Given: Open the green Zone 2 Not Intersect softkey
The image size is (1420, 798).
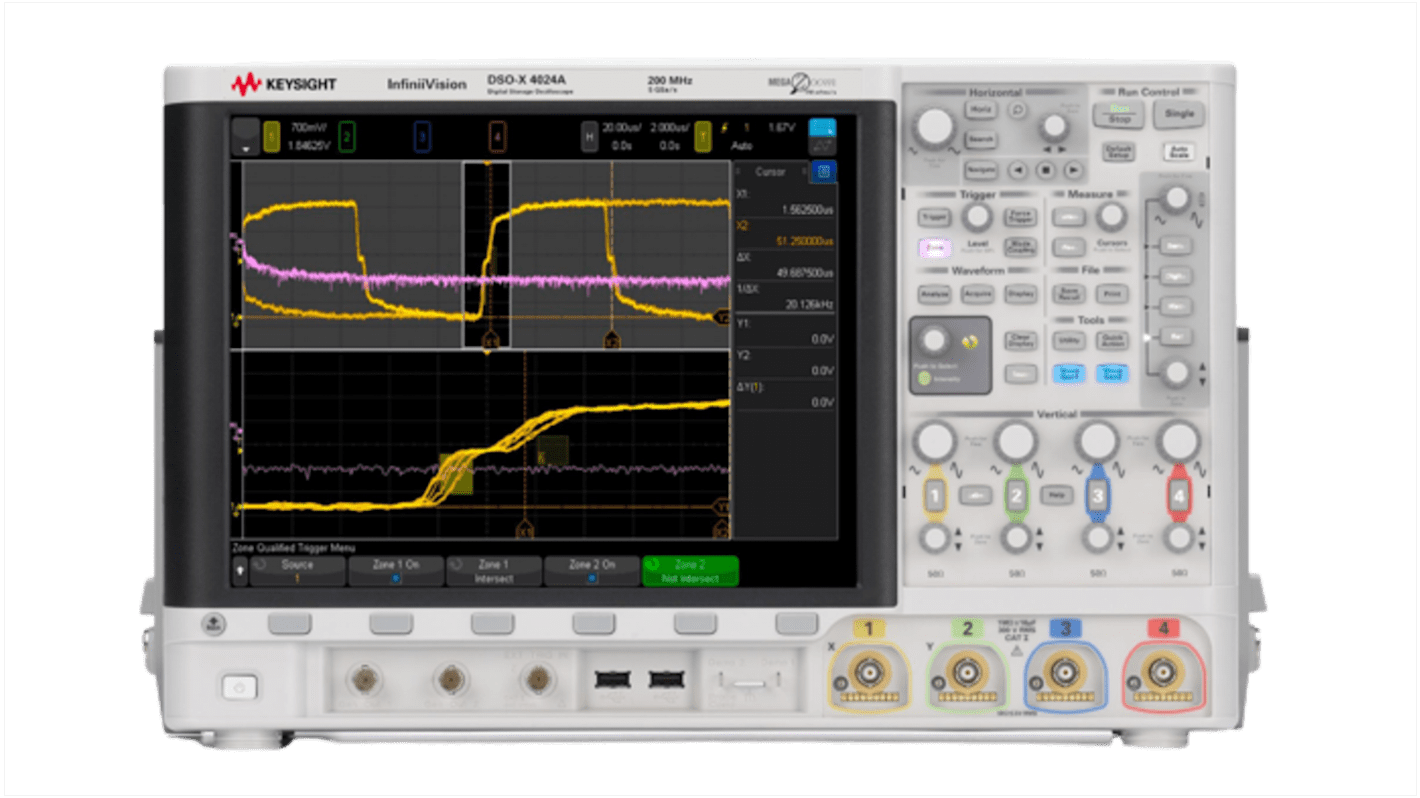Looking at the screenshot, I should click(690, 571).
